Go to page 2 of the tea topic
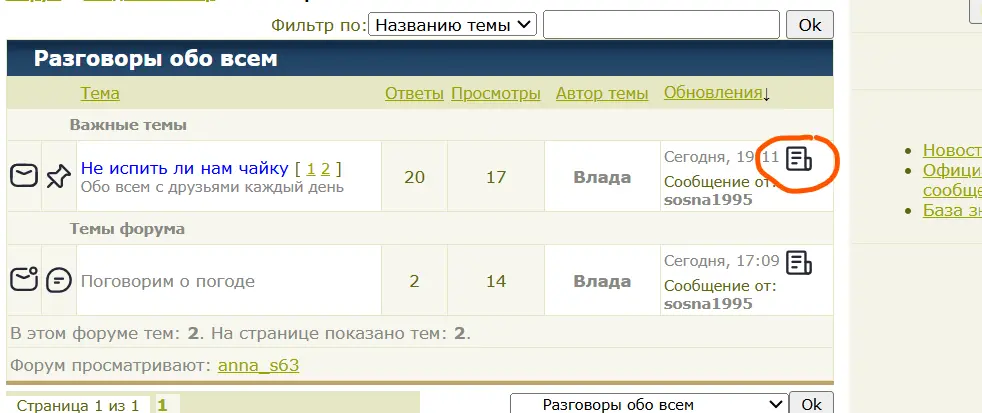Screen dimensions: 982x413 pos(326,168)
